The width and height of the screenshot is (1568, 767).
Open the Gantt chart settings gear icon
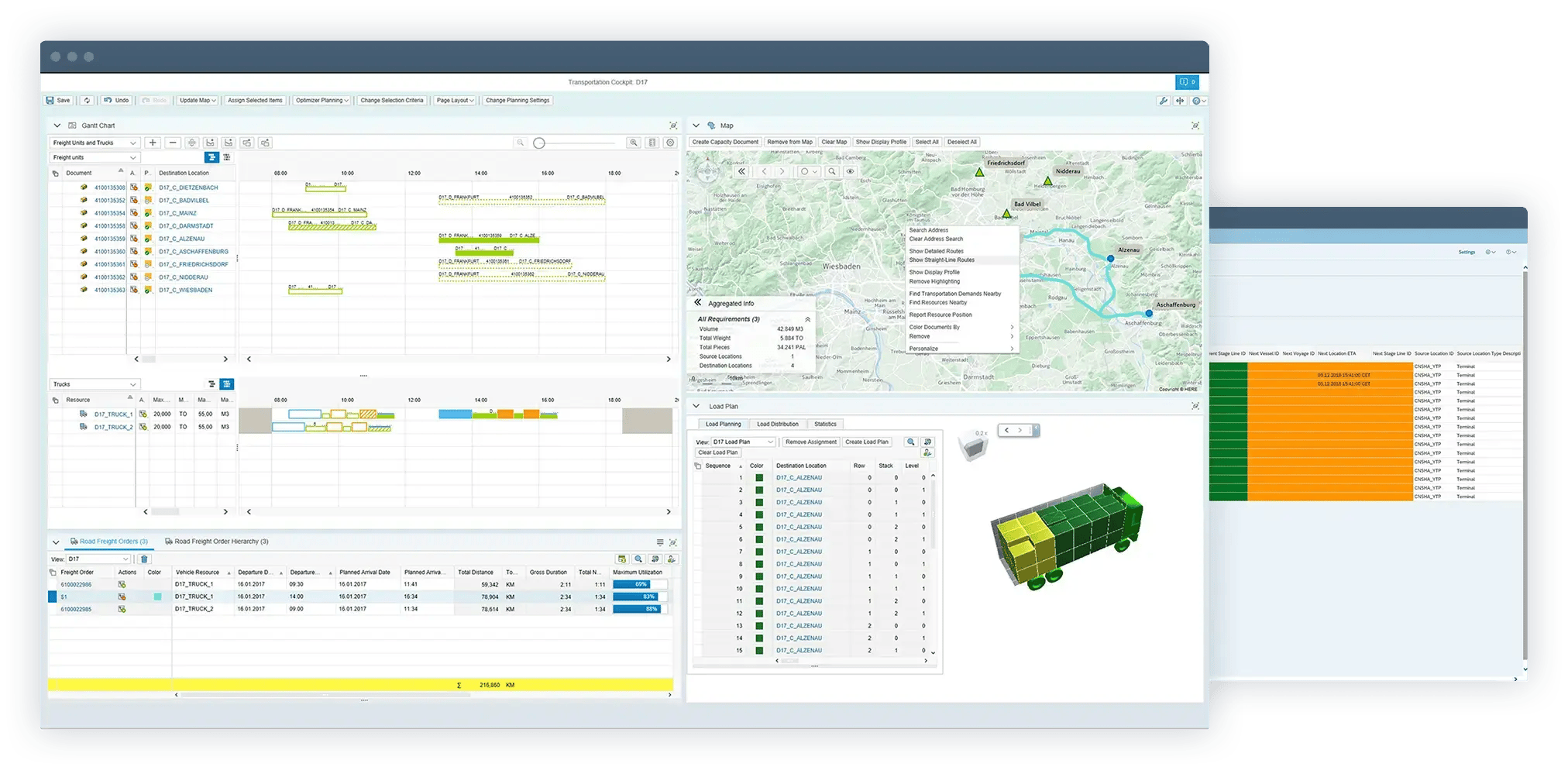click(x=671, y=143)
